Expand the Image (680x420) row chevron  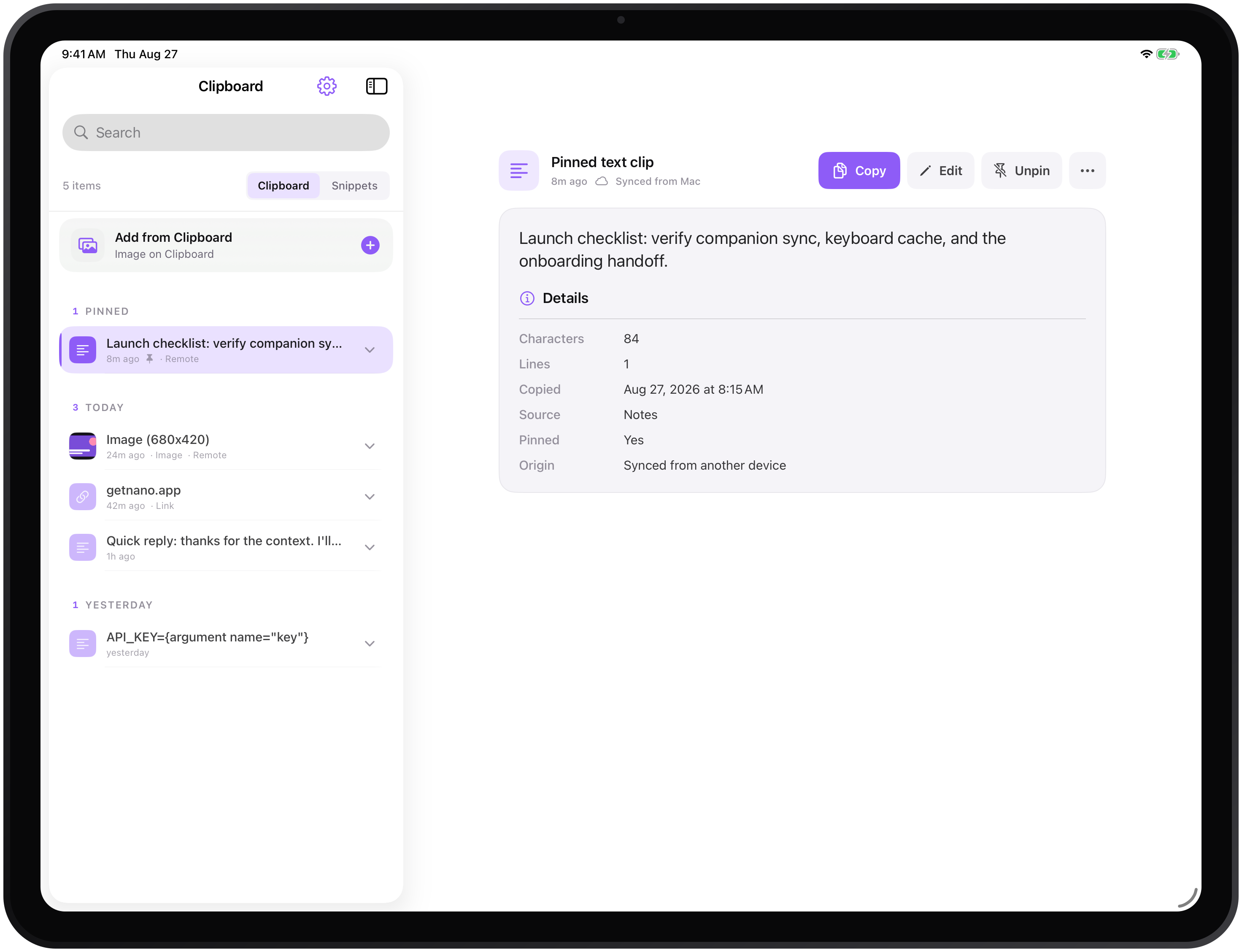(x=370, y=446)
